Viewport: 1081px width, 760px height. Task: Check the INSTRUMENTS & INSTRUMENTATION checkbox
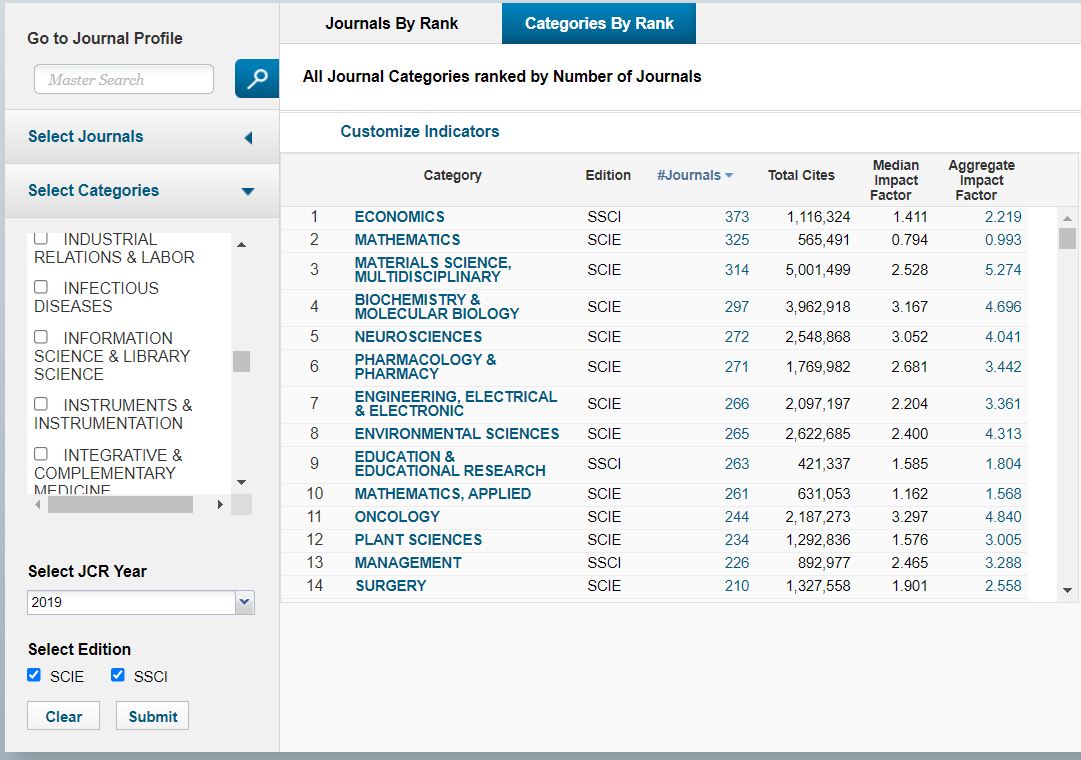point(41,404)
